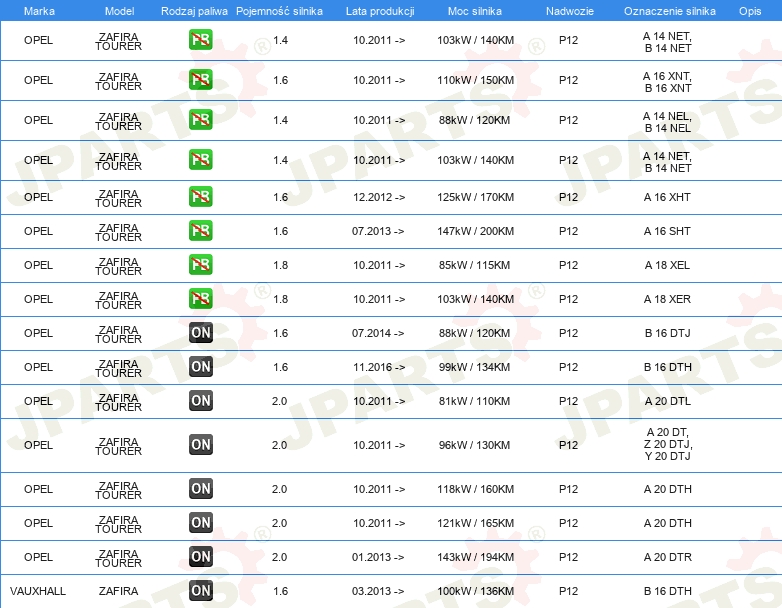Click OPEL brand cell in the A 20 DTL row
Viewport: 782px width, 608px height.
pyautogui.click(x=38, y=401)
